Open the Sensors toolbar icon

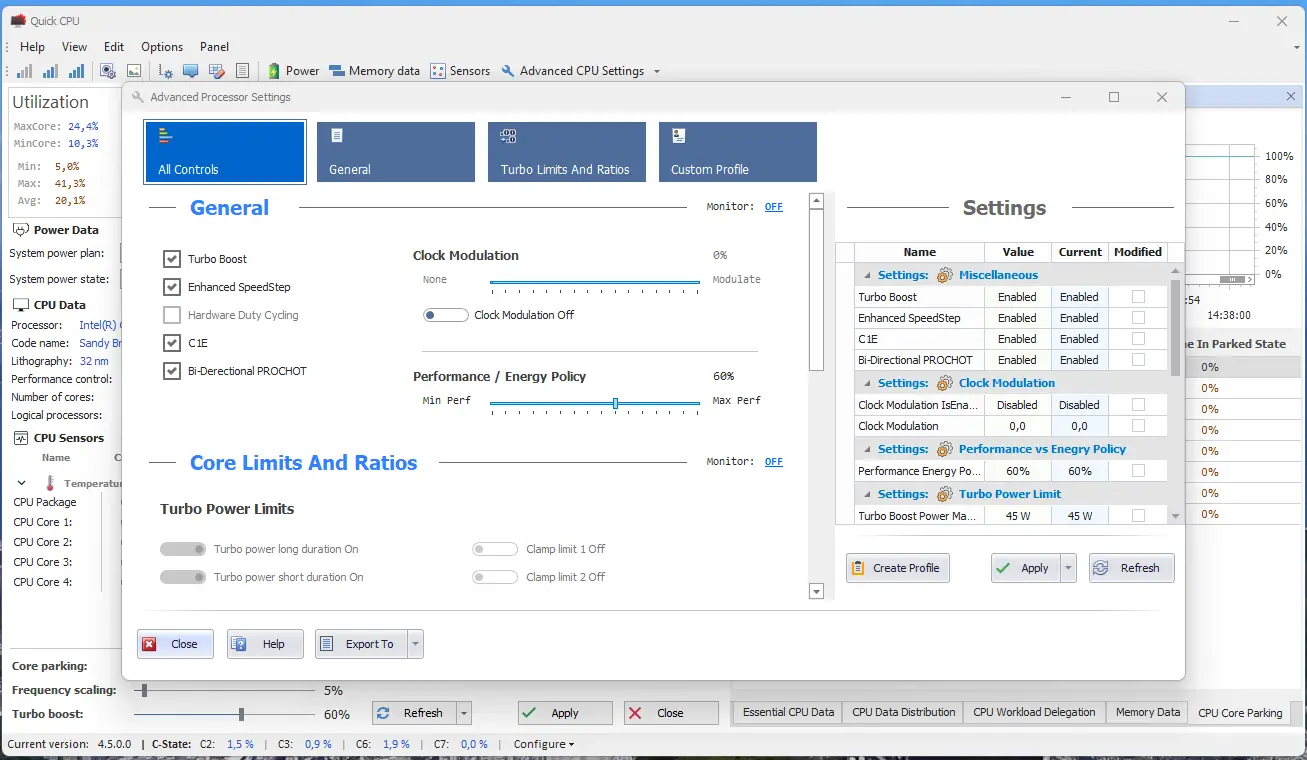pyautogui.click(x=437, y=71)
